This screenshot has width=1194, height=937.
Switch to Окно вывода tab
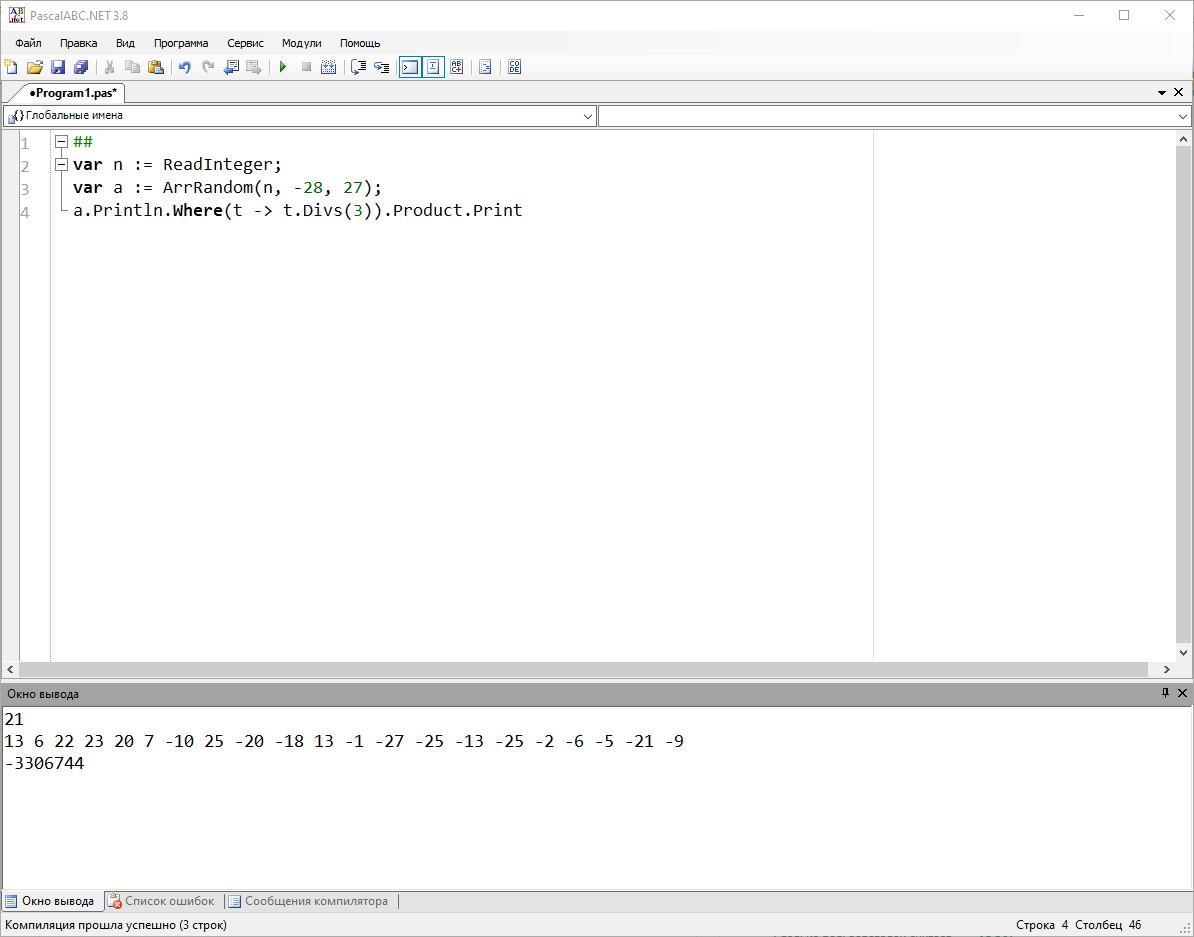point(50,901)
